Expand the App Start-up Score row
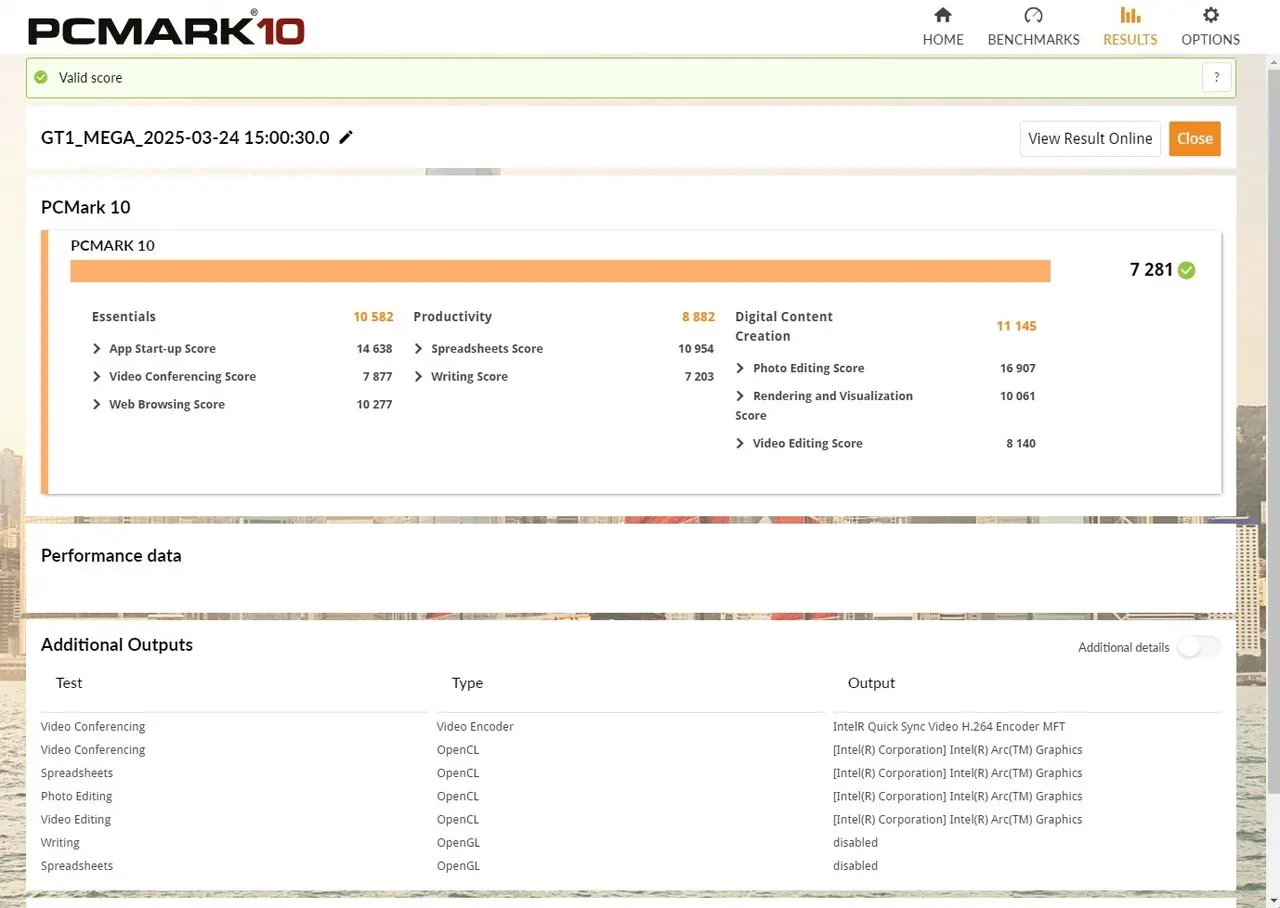Screen dimensions: 1280x908 [x=97, y=349]
